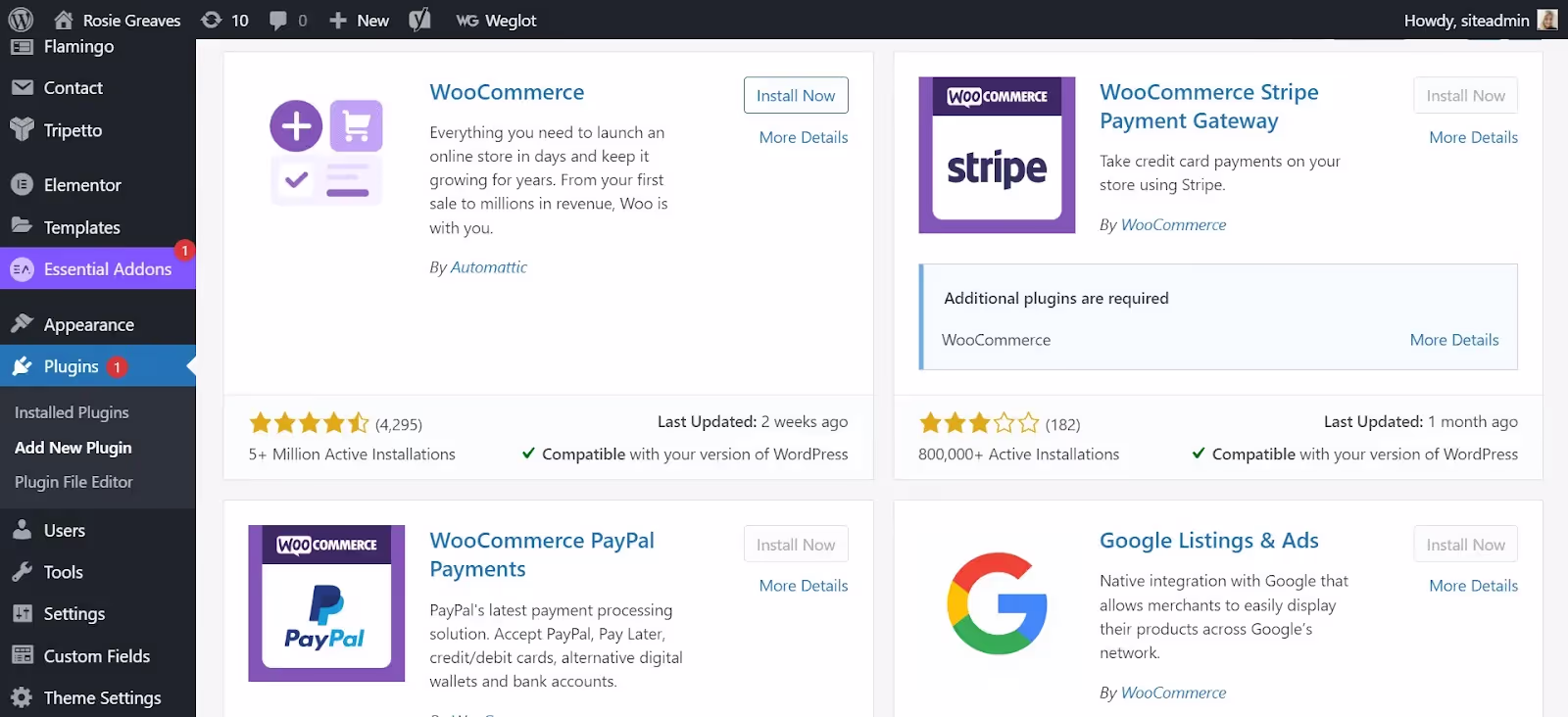Click the Plugins plug icon
The height and width of the screenshot is (717, 1568).
(x=22, y=365)
